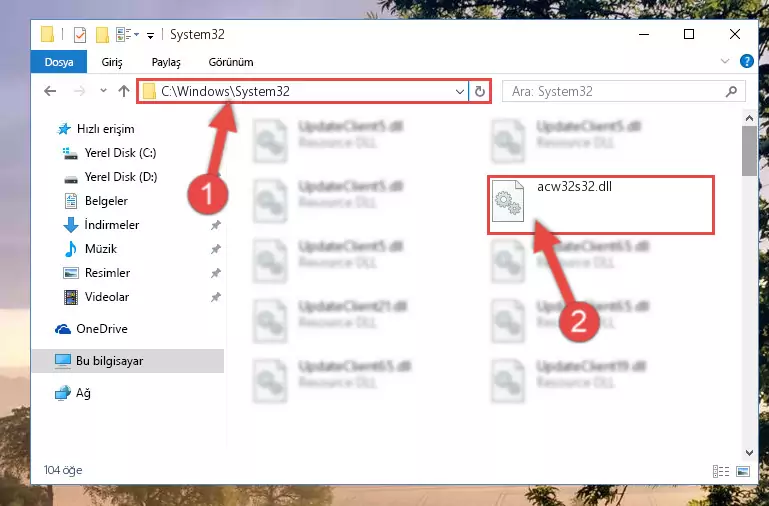Image resolution: width=769 pixels, height=506 pixels.
Task: Open the Paylaş ribbon tab
Action: pos(166,62)
